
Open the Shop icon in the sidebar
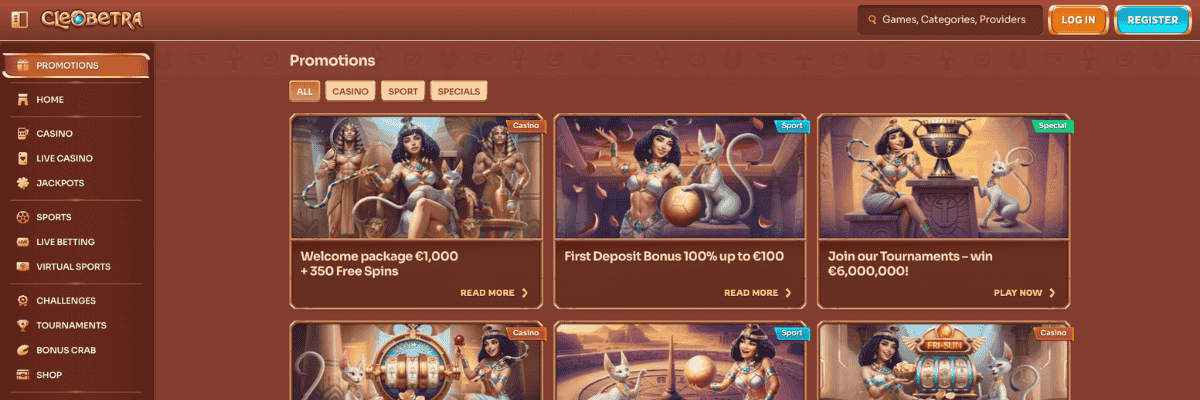[23, 375]
